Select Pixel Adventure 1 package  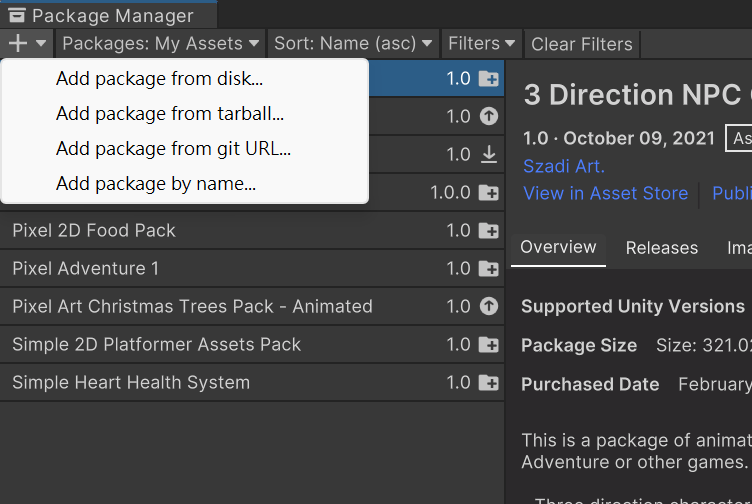252,269
